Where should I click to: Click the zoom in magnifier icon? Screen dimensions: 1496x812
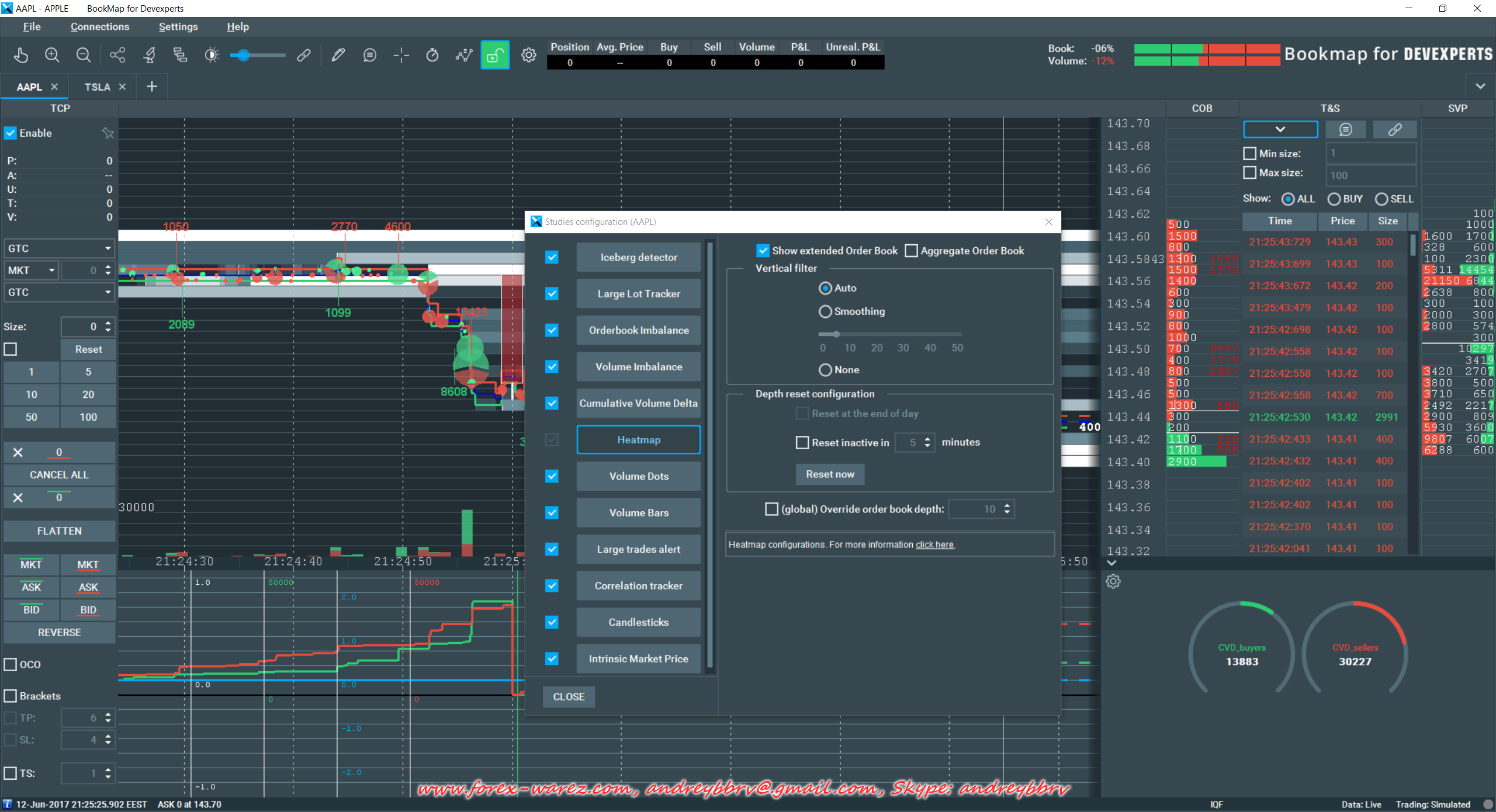point(52,55)
